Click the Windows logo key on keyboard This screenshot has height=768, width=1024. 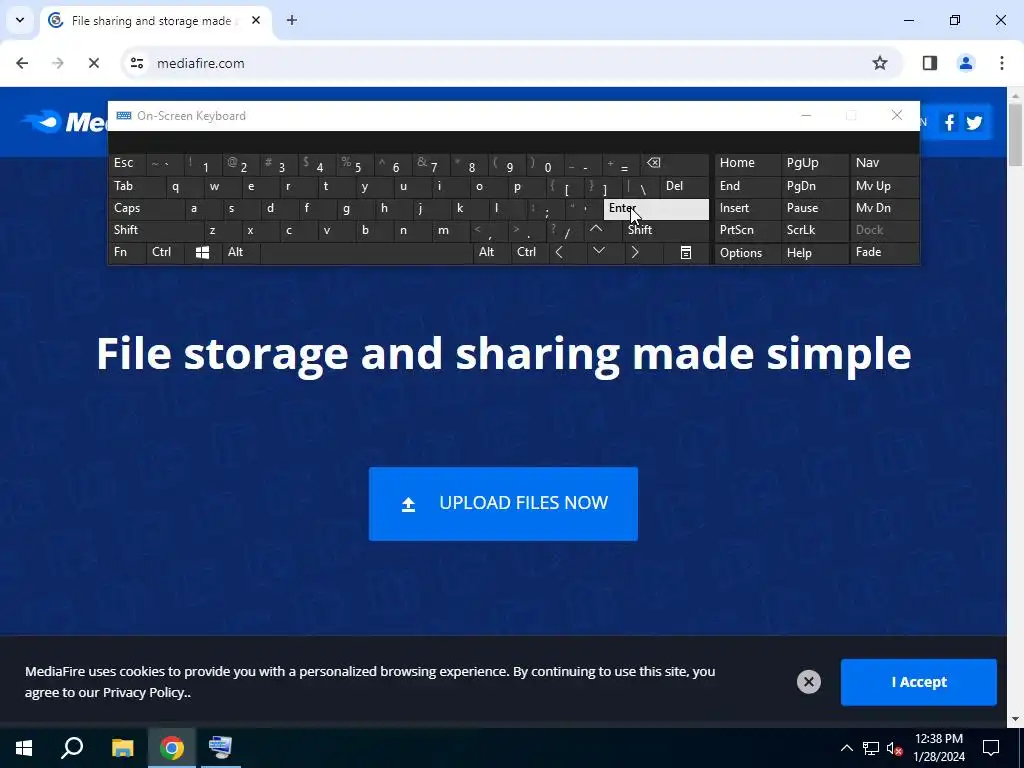[202, 253]
